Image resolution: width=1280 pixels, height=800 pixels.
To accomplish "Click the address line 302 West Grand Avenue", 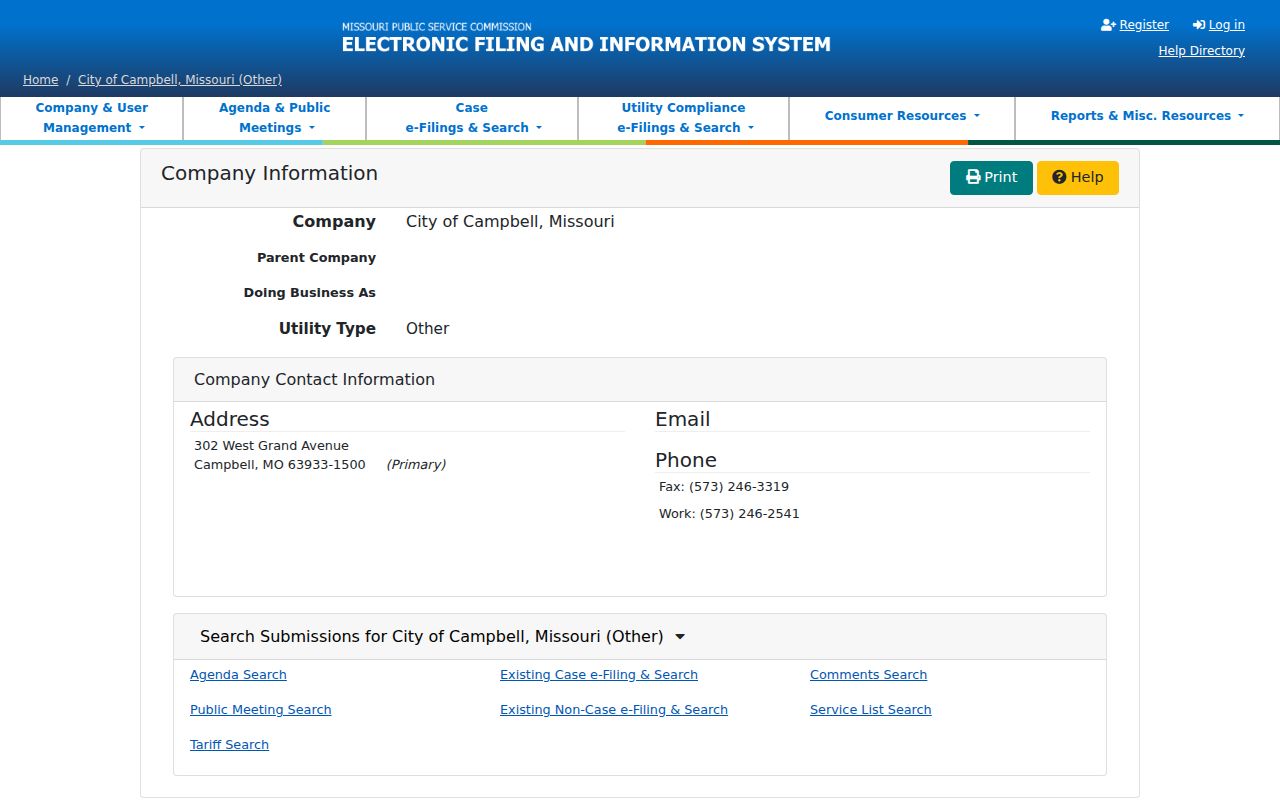I will click(x=271, y=446).
